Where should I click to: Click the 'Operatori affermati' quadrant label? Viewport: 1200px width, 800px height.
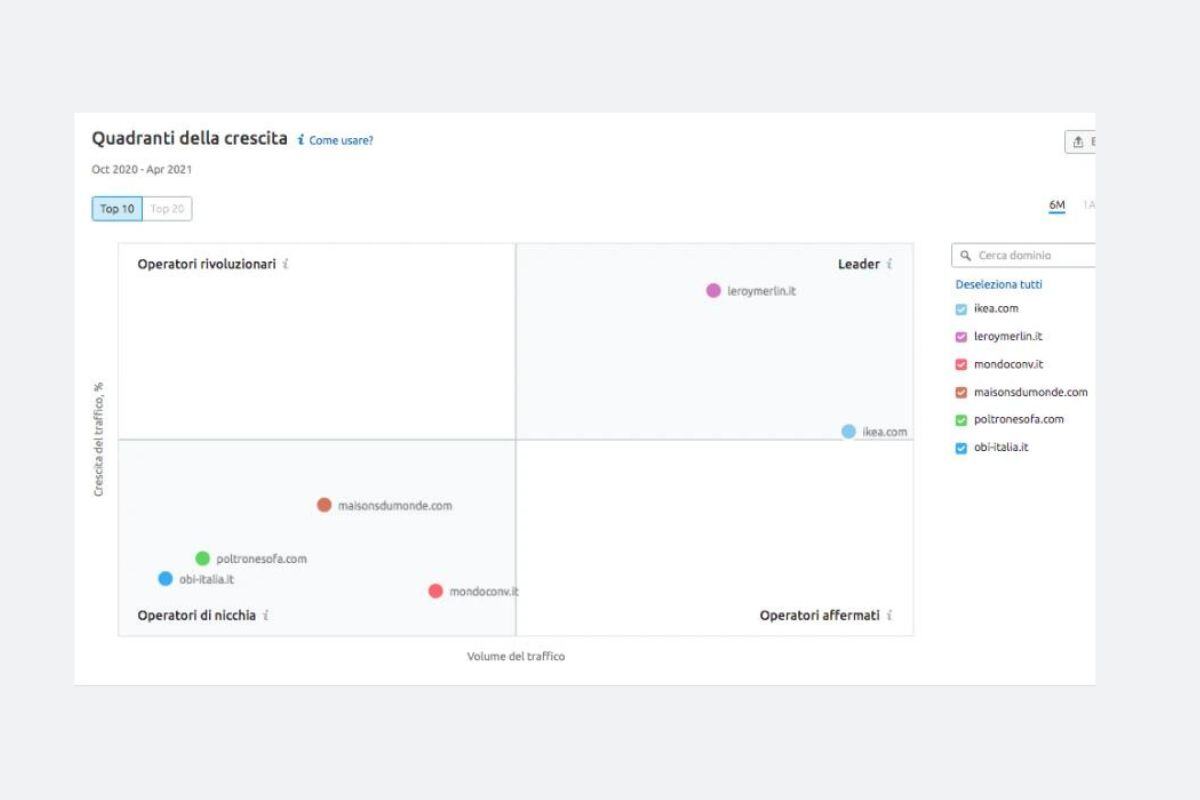[820, 615]
